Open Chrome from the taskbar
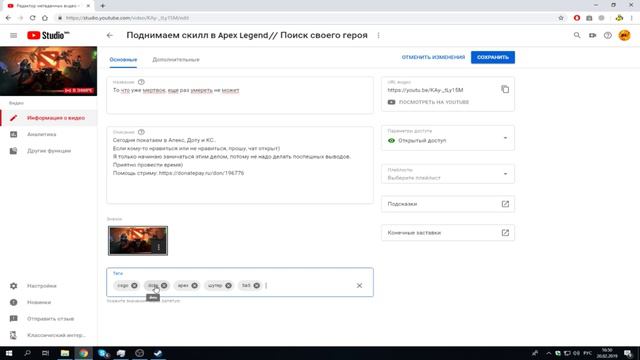 tap(84, 353)
